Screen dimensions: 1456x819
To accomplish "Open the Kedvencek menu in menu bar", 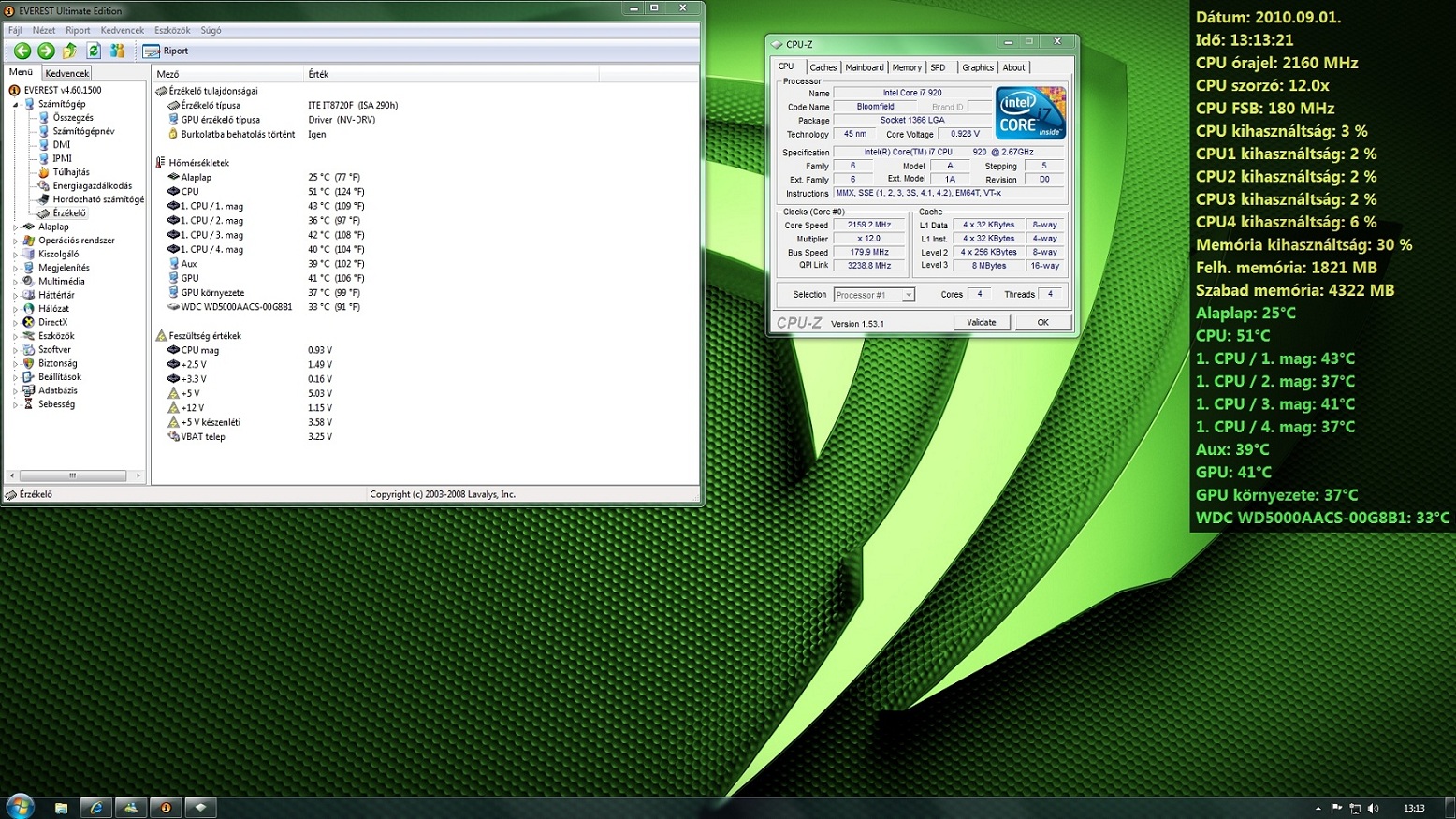I will (122, 30).
